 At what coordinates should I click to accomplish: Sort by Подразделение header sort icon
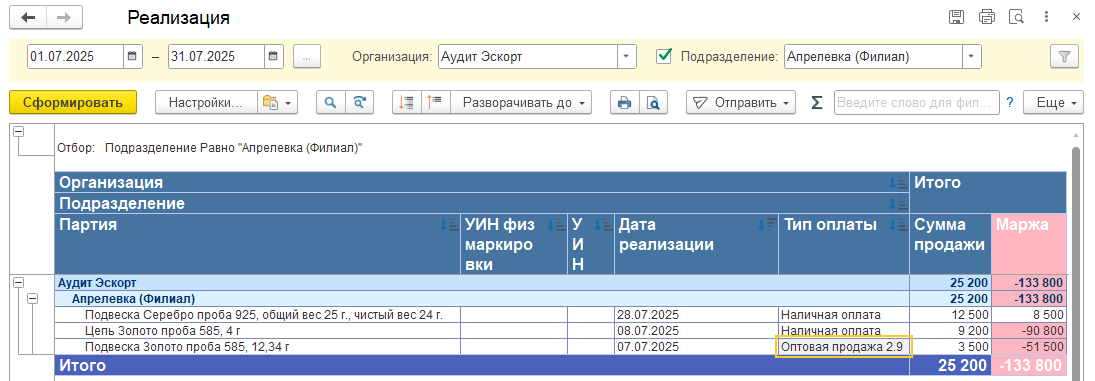click(897, 204)
